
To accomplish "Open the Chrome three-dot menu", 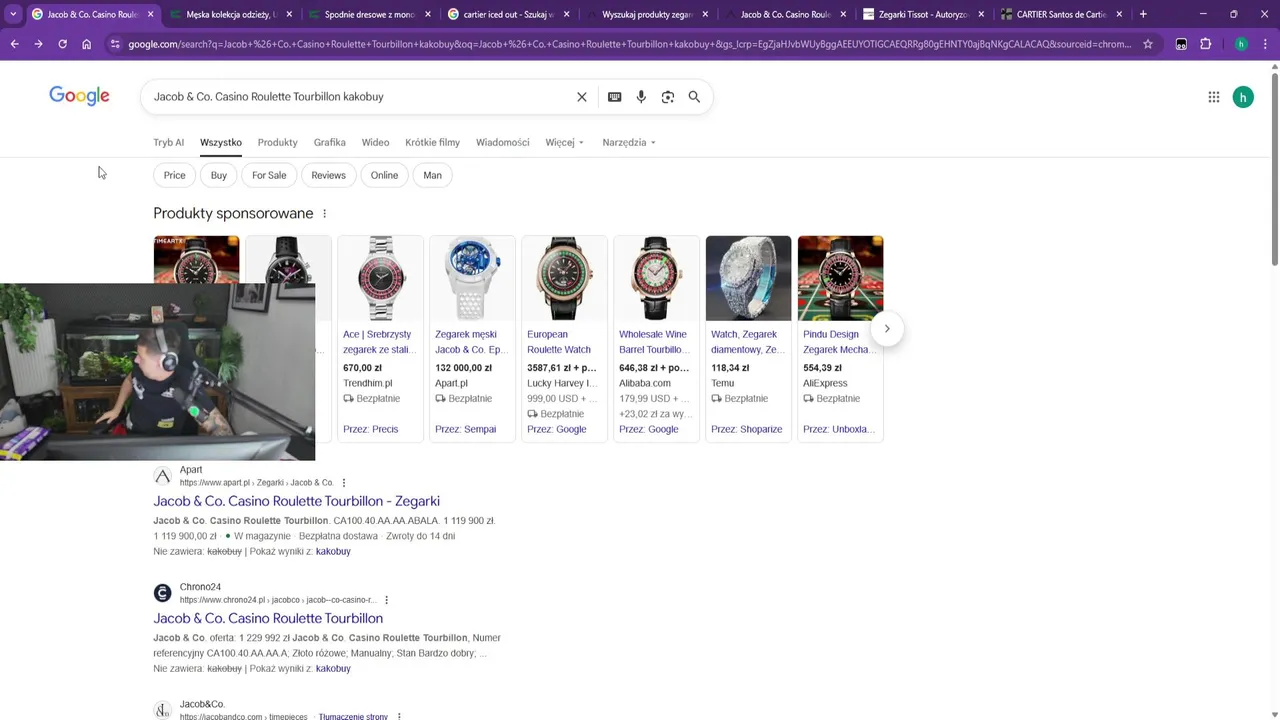I will pos(1266,44).
